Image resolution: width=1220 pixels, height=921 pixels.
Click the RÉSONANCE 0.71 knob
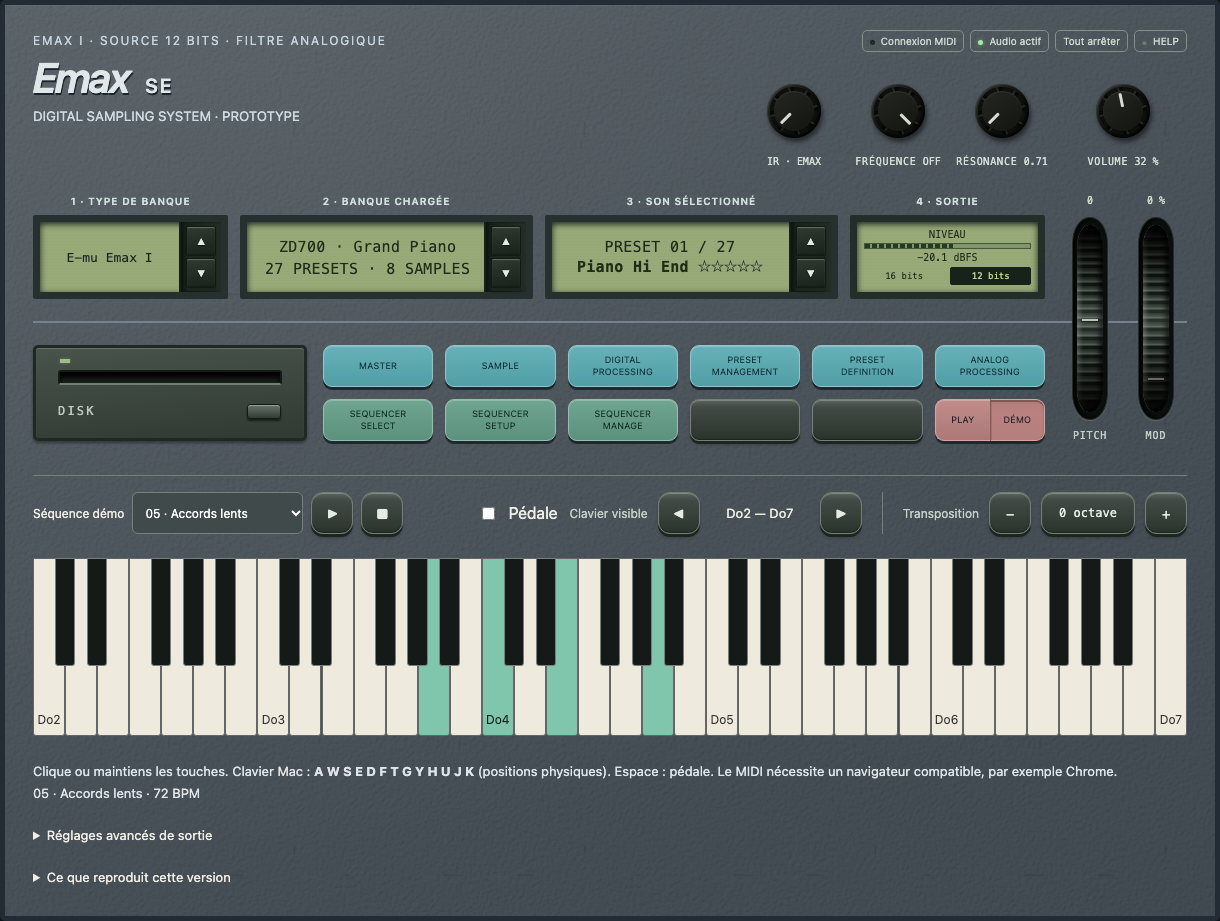[1002, 111]
